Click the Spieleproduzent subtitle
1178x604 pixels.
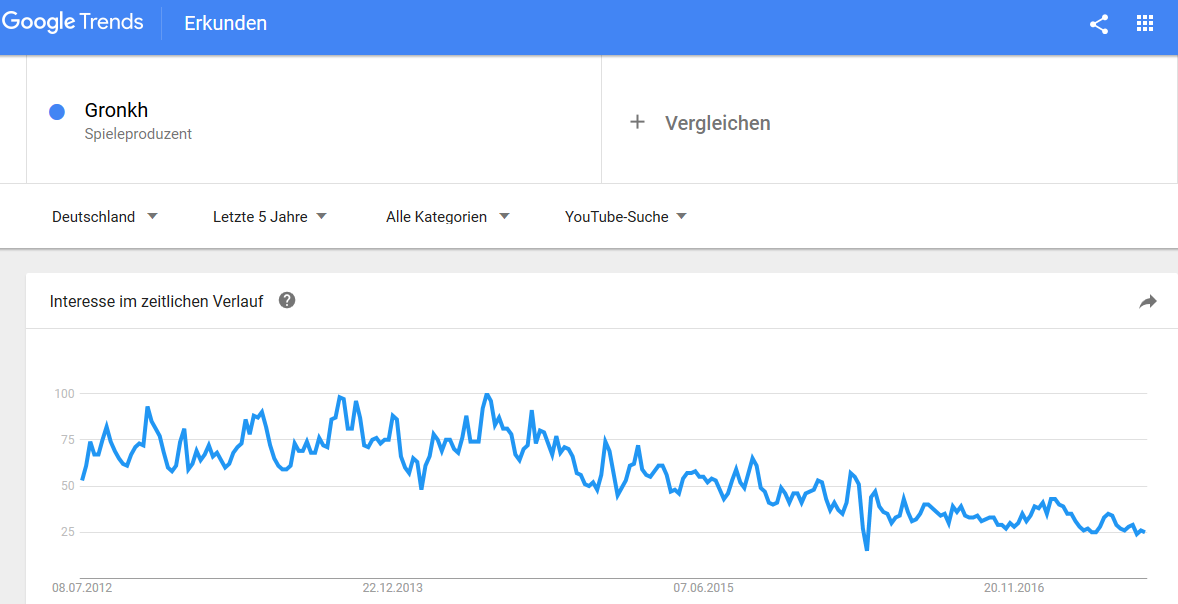tap(138, 134)
